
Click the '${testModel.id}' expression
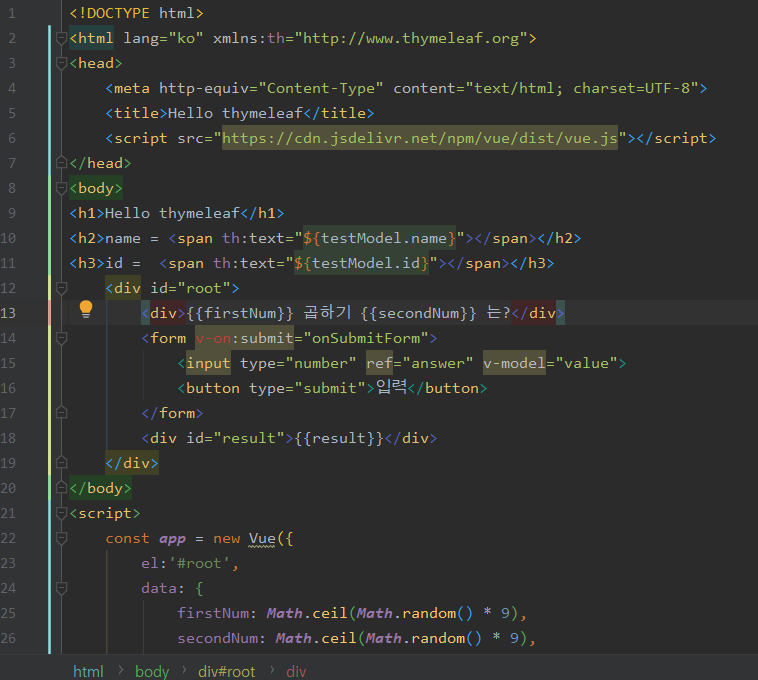tap(361, 263)
